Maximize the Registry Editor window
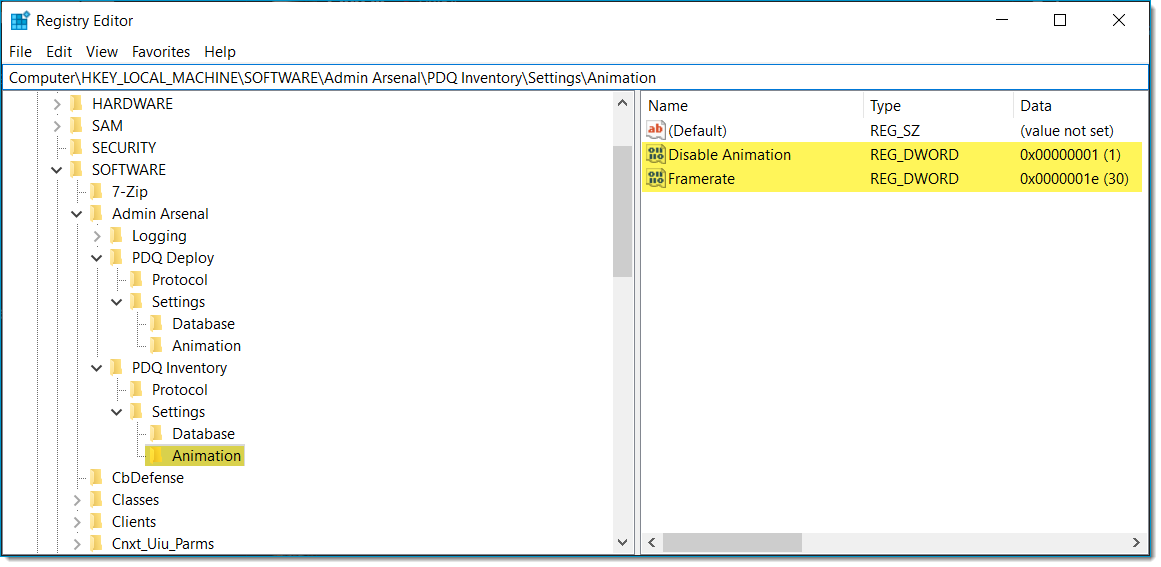The width and height of the screenshot is (1161, 567). click(1060, 21)
